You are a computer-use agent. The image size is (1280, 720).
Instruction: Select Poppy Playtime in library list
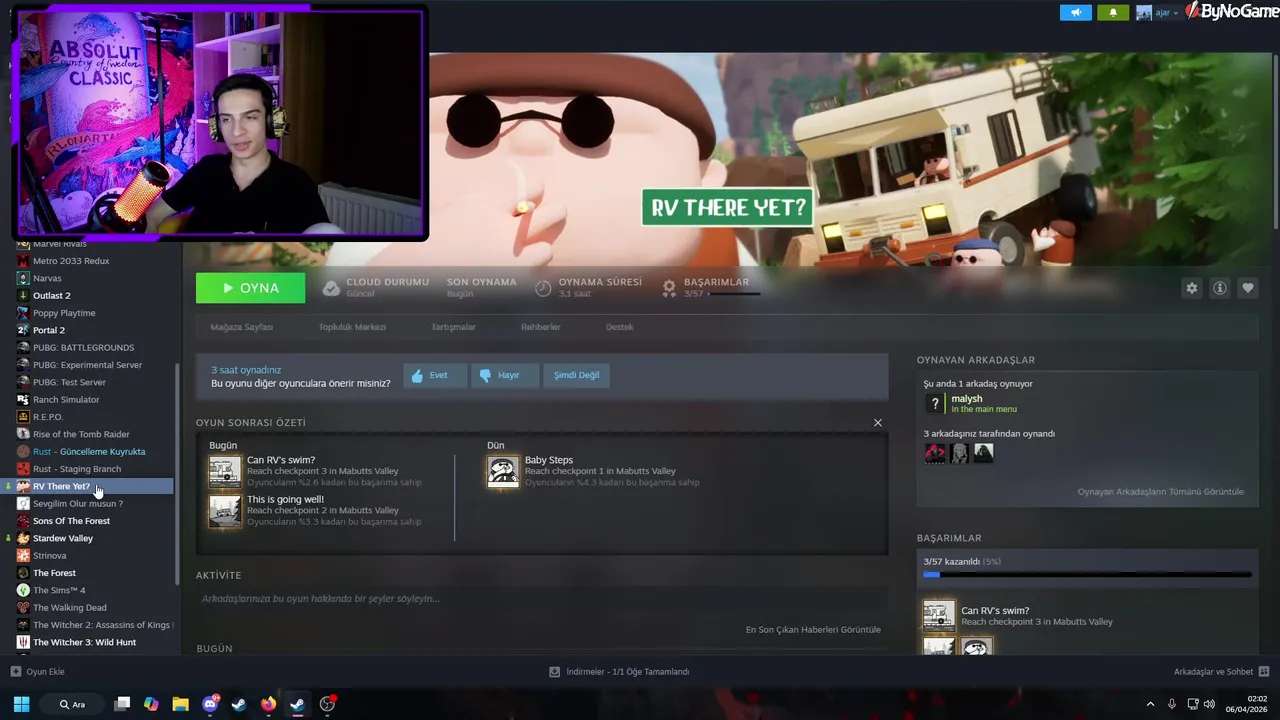pyautogui.click(x=64, y=313)
